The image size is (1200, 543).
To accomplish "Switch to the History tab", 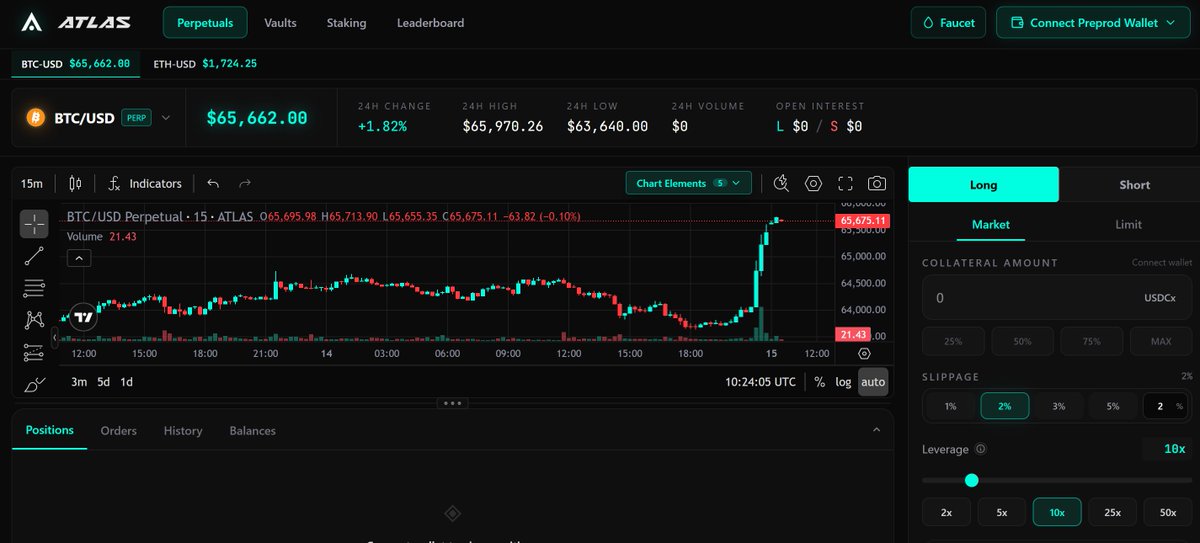I will [x=183, y=431].
